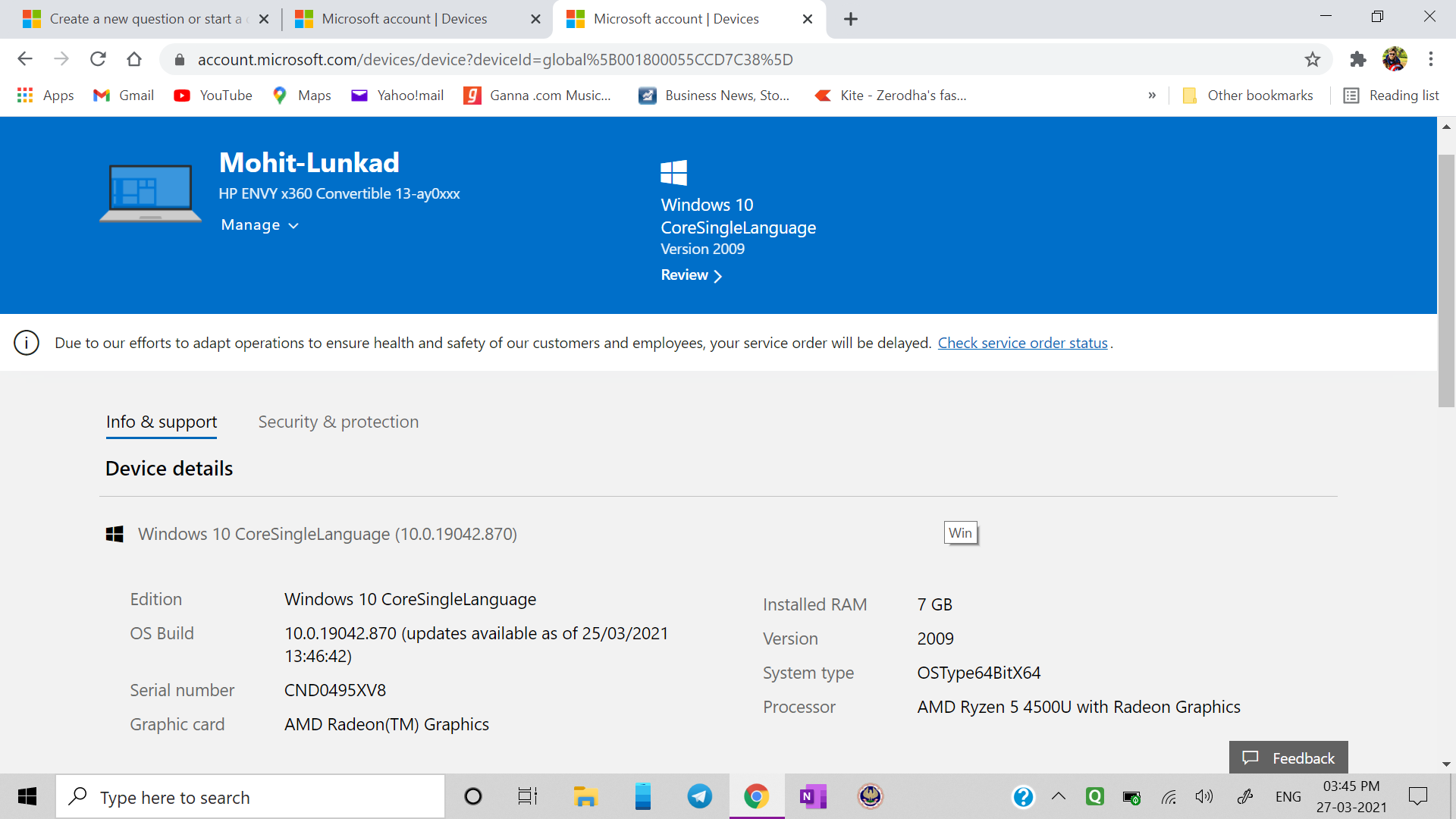Click the browser back arrow
The width and height of the screenshot is (1456, 819).
coord(25,59)
